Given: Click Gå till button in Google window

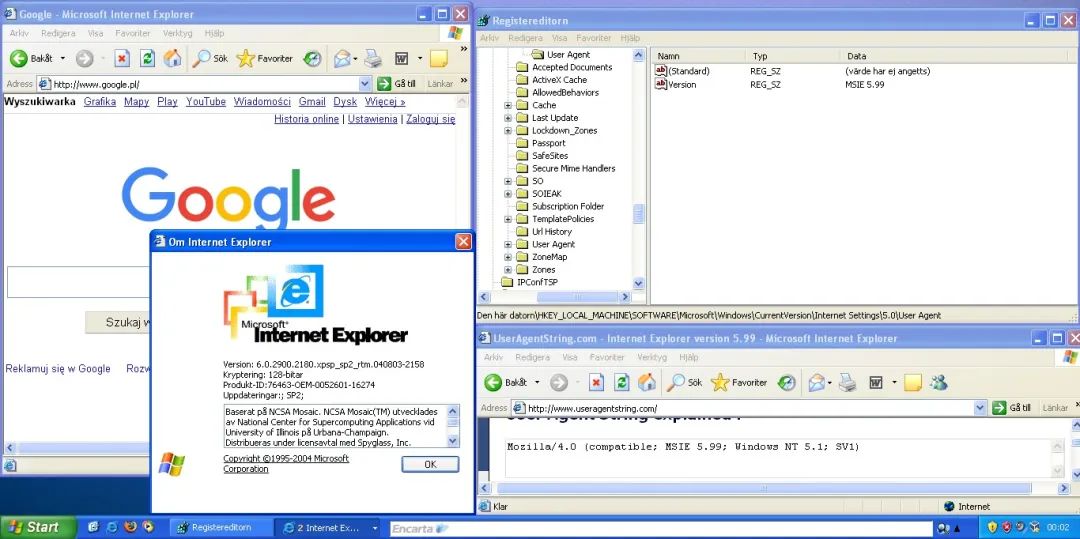Looking at the screenshot, I should tap(397, 84).
